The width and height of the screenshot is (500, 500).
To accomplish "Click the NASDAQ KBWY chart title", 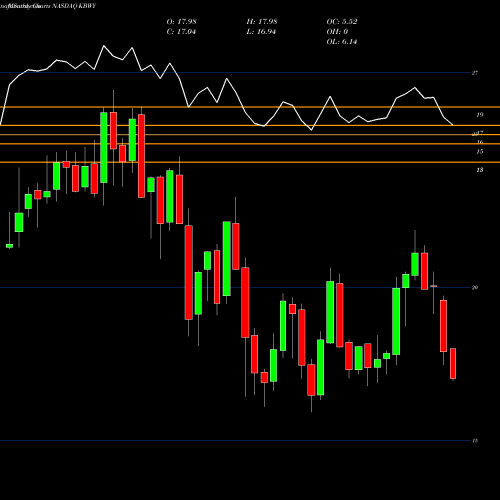I will tap(74, 6).
